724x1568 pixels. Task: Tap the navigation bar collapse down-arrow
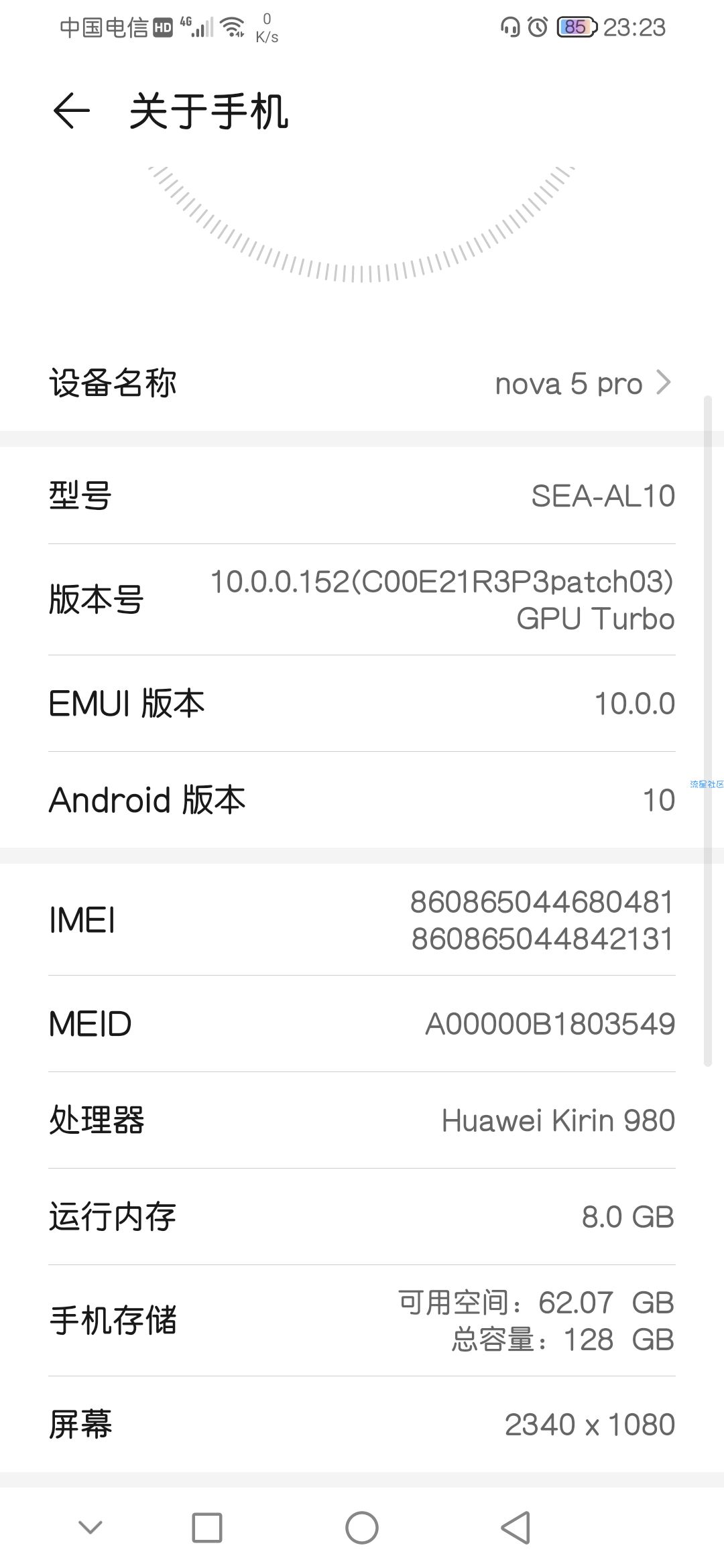tap(90, 1527)
